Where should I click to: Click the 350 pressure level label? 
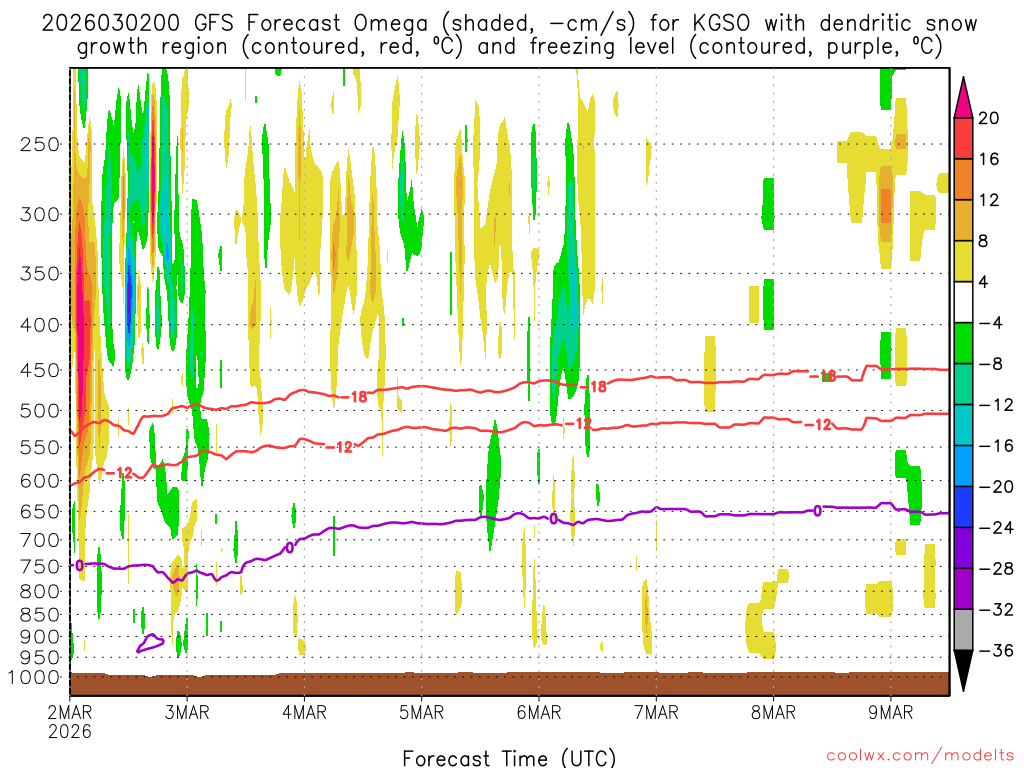point(40,274)
